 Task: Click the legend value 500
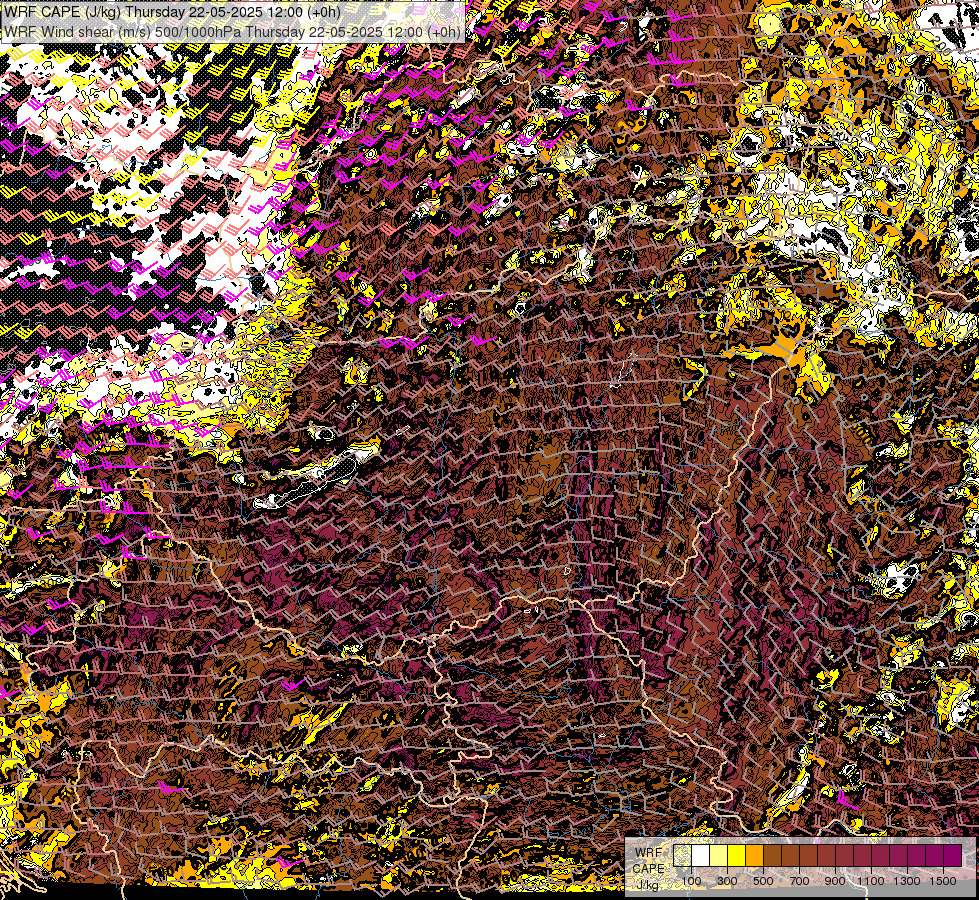pos(763,881)
